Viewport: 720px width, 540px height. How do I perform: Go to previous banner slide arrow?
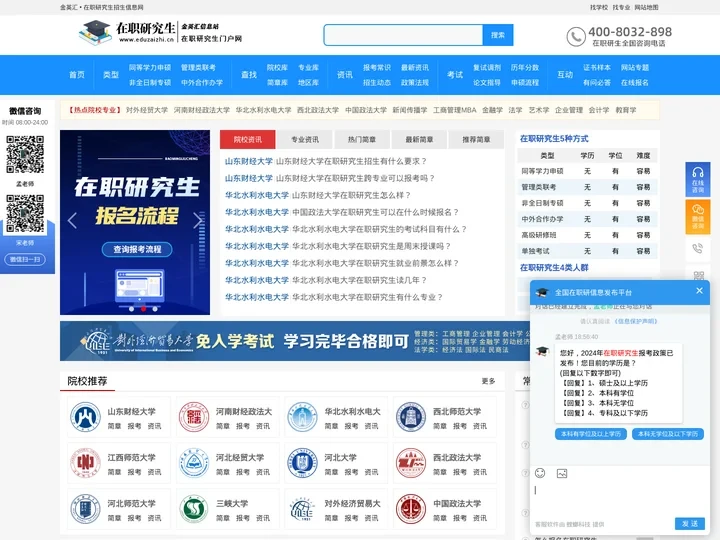click(72, 220)
